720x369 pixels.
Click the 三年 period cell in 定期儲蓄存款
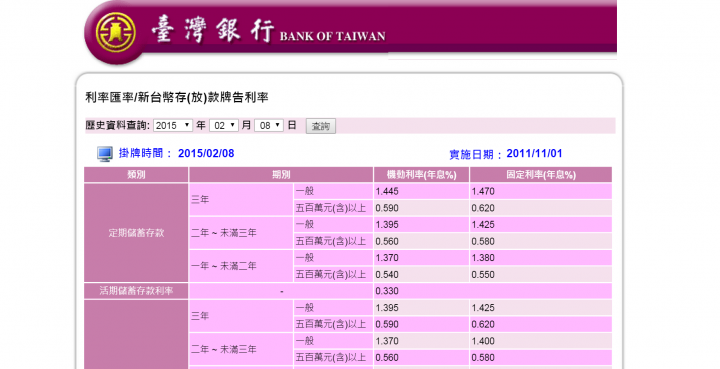point(241,200)
